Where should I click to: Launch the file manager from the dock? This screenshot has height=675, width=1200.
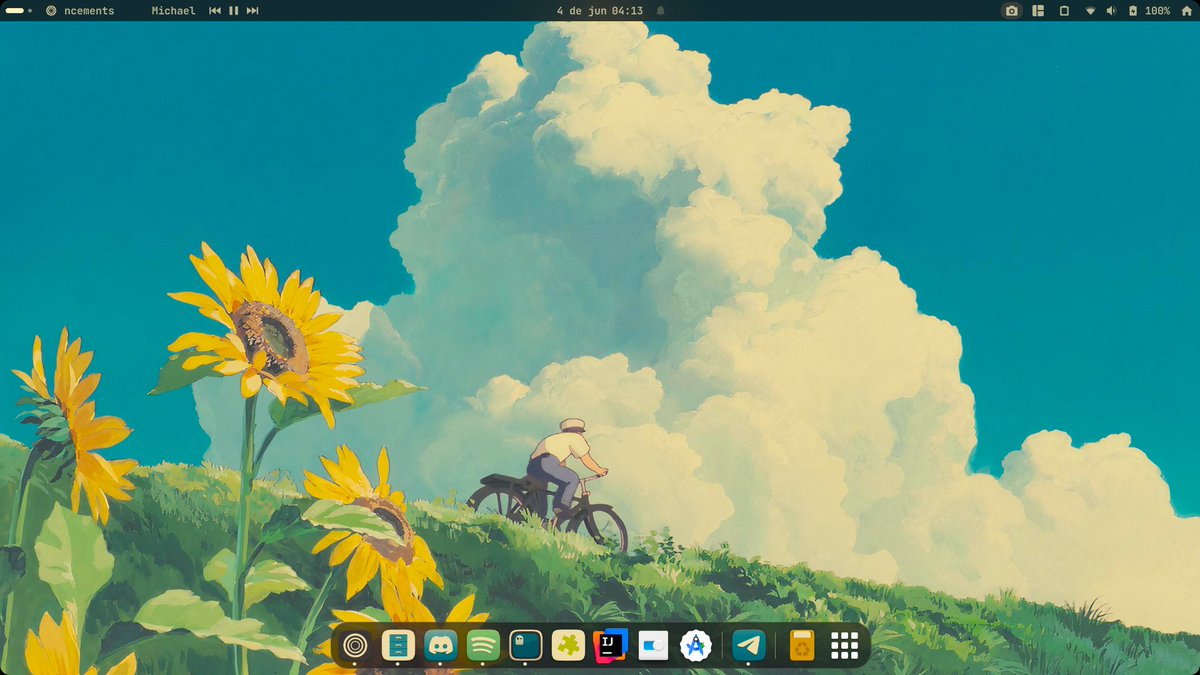398,646
